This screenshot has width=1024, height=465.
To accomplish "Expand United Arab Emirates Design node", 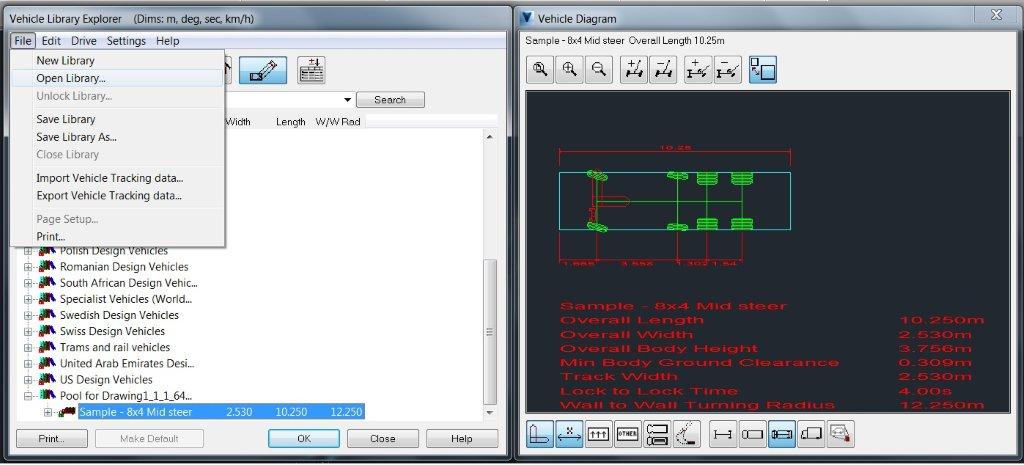I will click(x=28, y=364).
